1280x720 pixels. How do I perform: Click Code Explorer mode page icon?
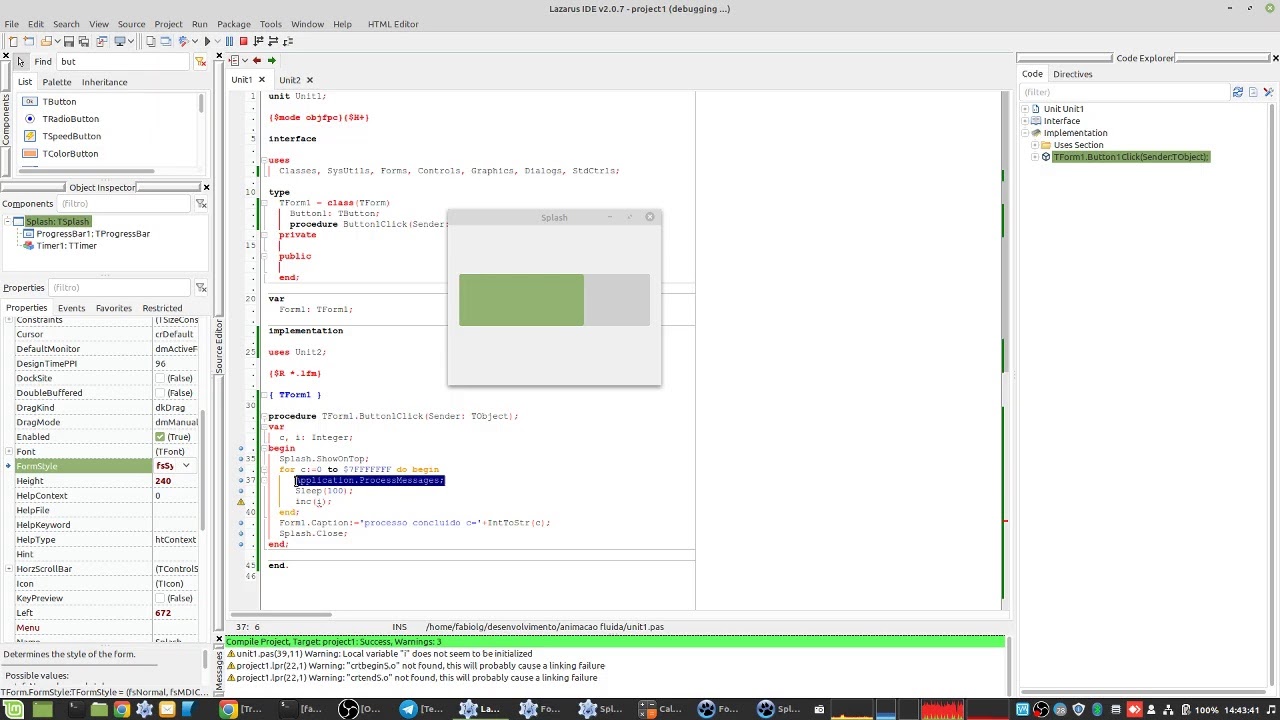pyautogui.click(x=1253, y=92)
